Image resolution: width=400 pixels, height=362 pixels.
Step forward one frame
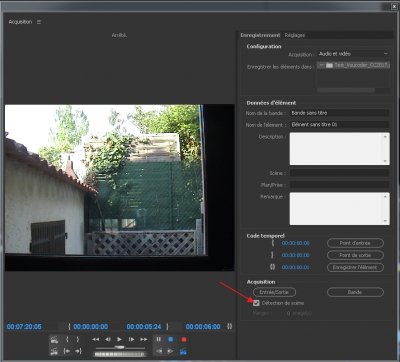coord(132,339)
